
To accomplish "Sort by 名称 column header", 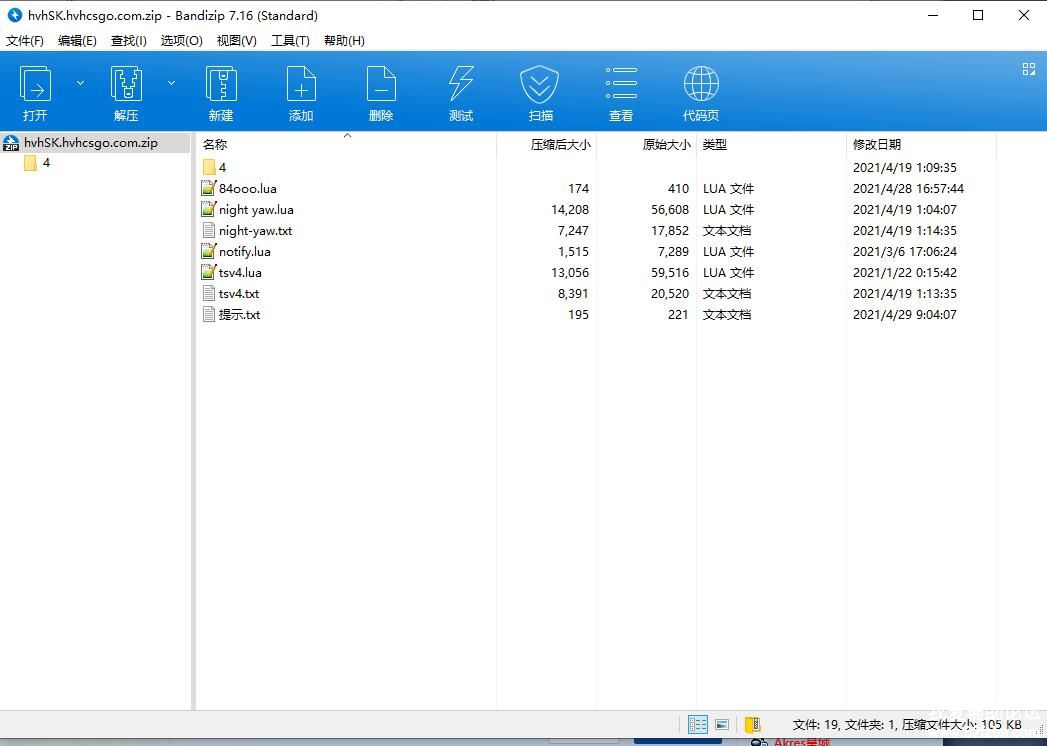I will click(x=215, y=144).
